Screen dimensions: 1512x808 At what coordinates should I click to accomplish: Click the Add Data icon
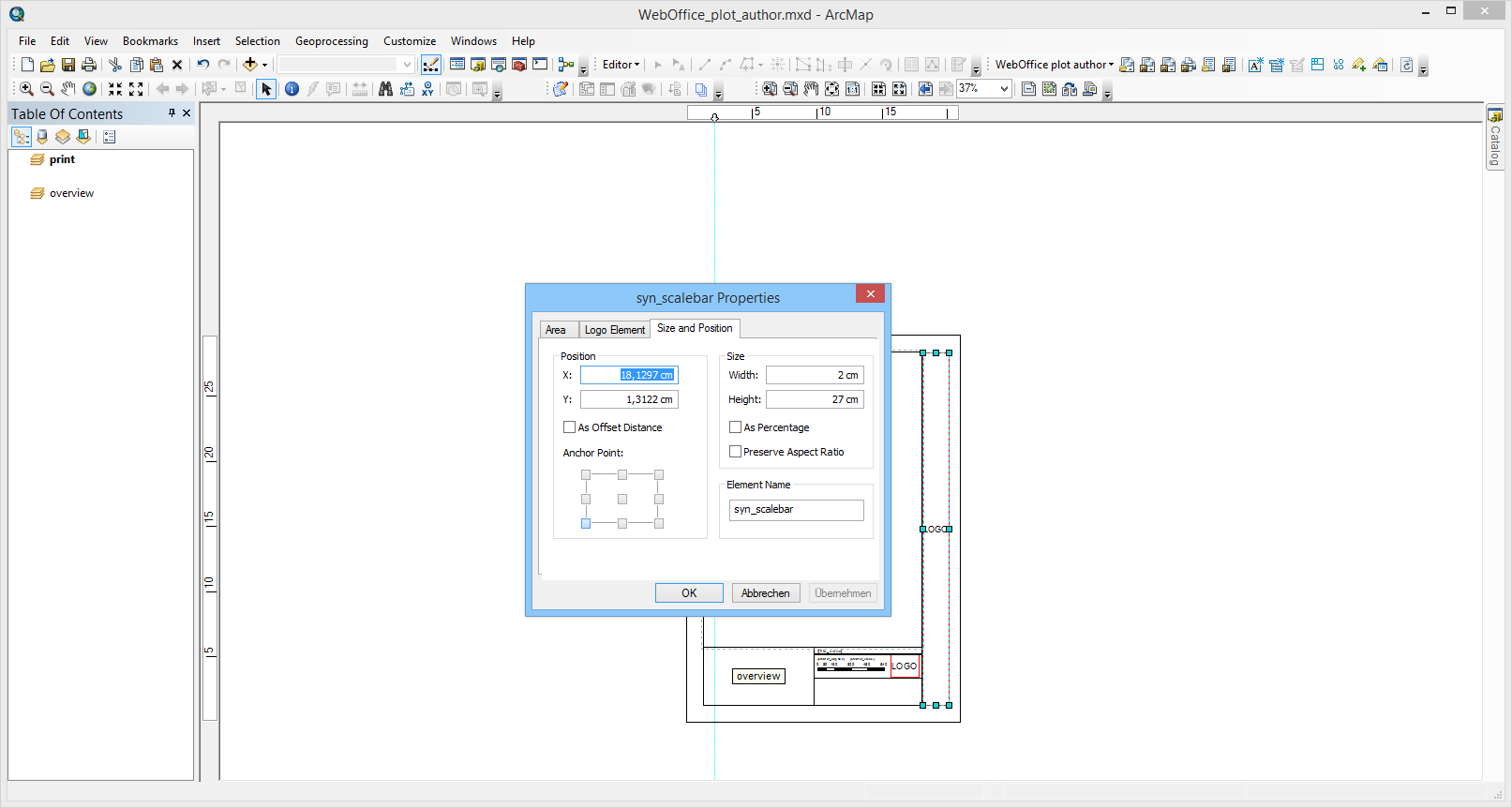point(249,65)
